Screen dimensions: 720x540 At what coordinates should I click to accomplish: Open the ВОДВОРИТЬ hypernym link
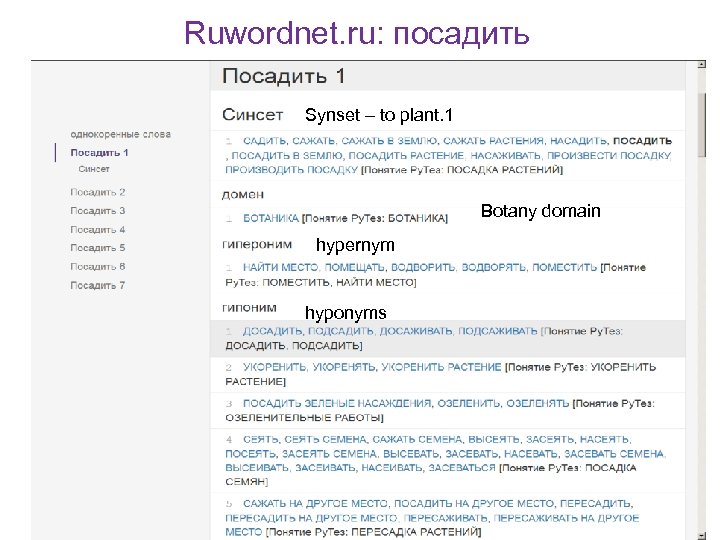422,267
